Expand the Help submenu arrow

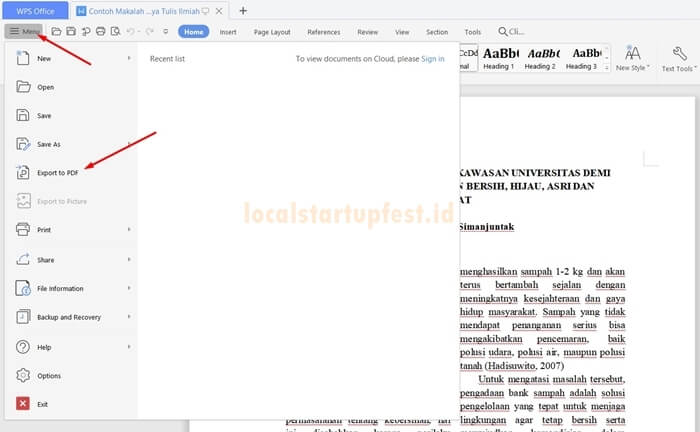point(129,347)
